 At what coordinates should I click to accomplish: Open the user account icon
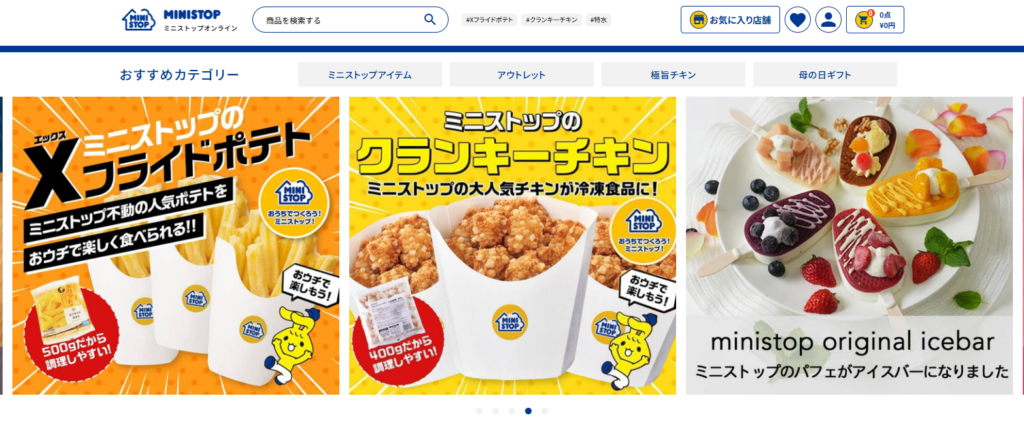click(828, 20)
